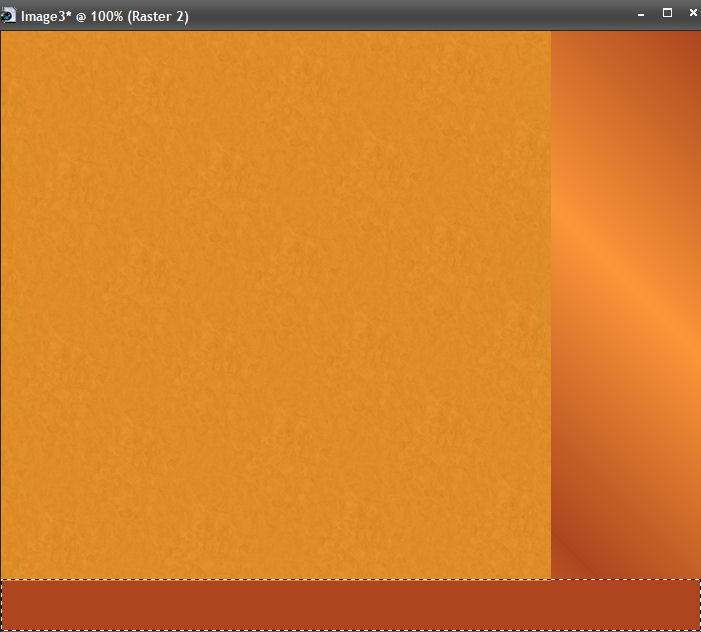Click the upper-right area of textured orange panel
Image resolution: width=701 pixels, height=632 pixels.
500,70
